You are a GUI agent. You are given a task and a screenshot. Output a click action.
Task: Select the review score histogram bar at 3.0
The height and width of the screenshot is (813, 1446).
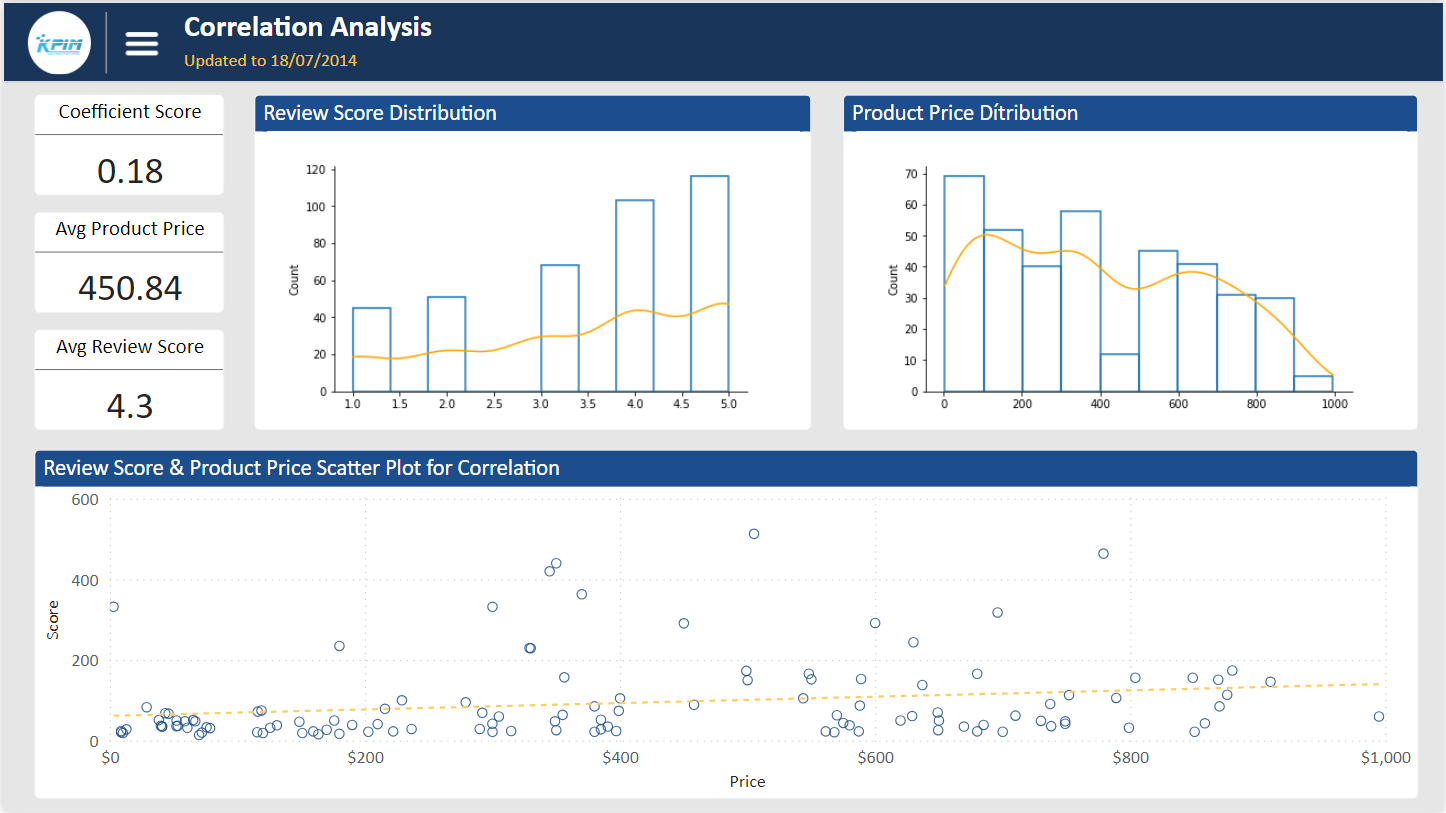[559, 328]
